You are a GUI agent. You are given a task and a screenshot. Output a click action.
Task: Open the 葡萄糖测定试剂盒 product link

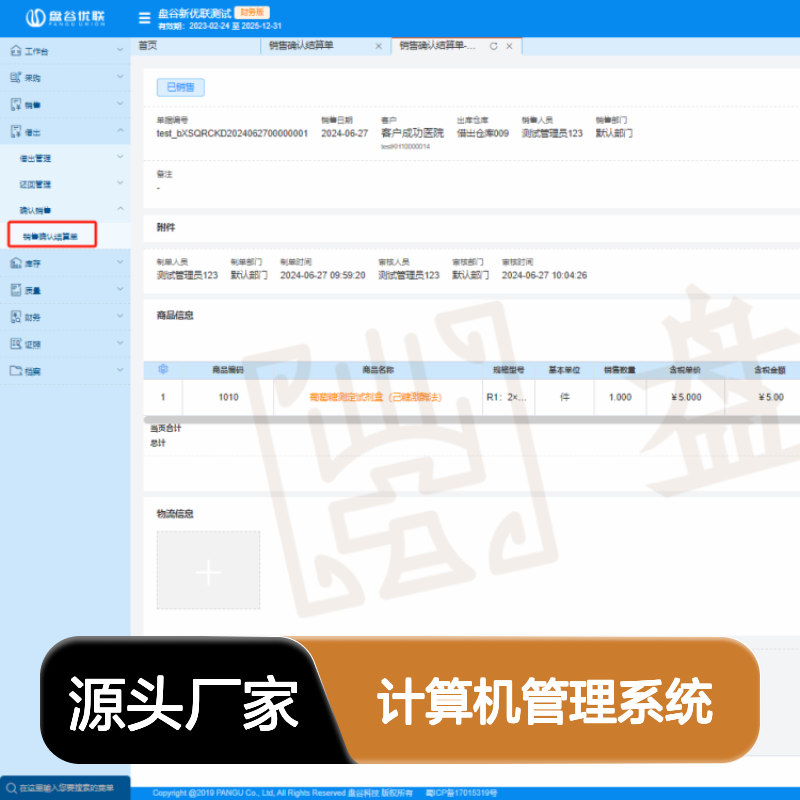coord(376,397)
